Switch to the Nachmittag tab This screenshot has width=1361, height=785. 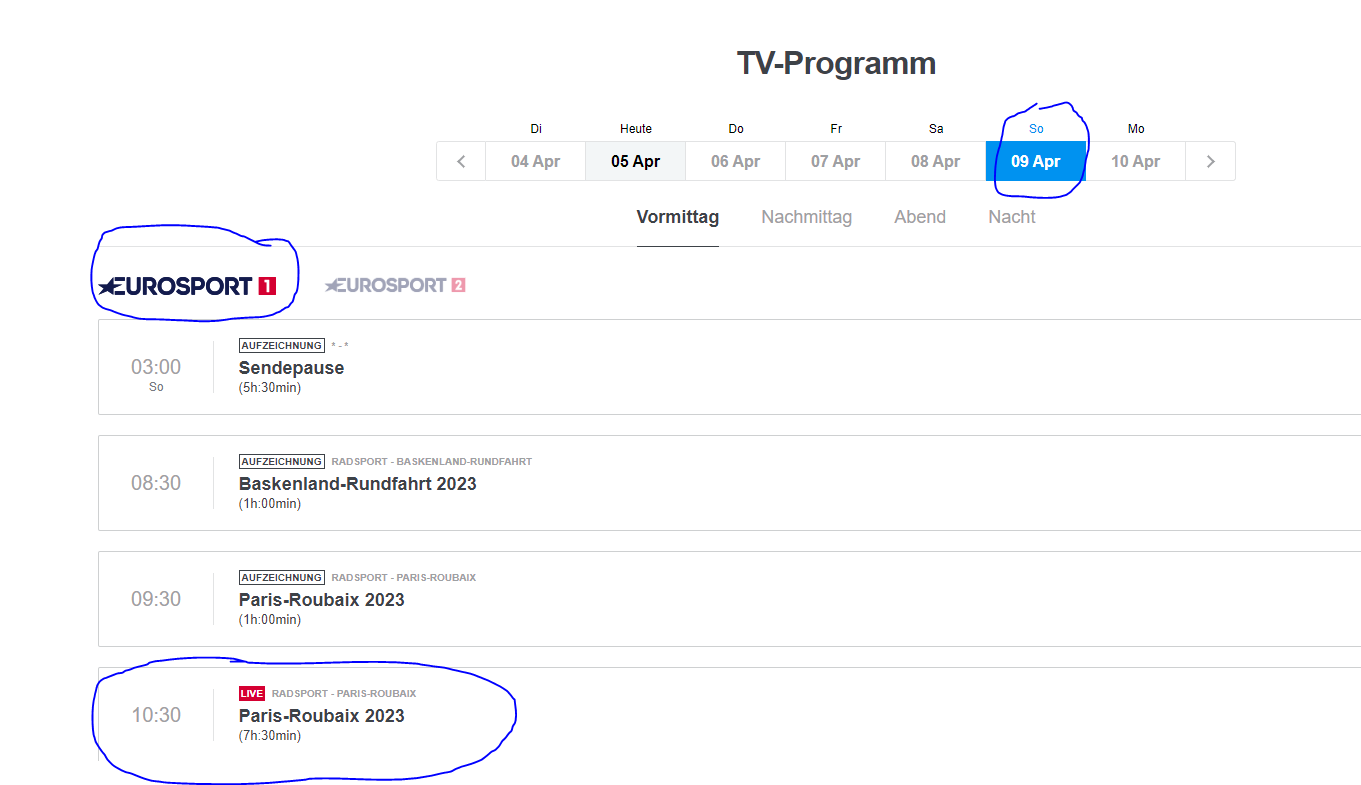[806, 217]
